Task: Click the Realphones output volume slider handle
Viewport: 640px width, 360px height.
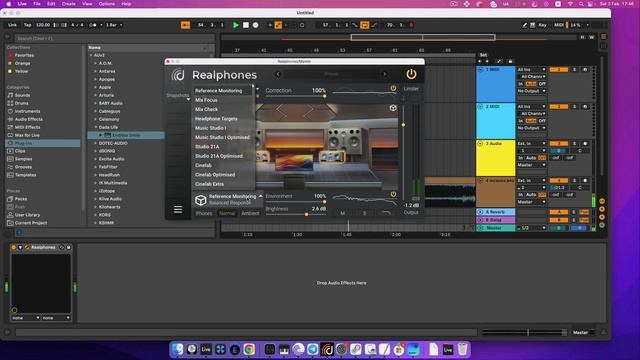Action: [x=403, y=125]
